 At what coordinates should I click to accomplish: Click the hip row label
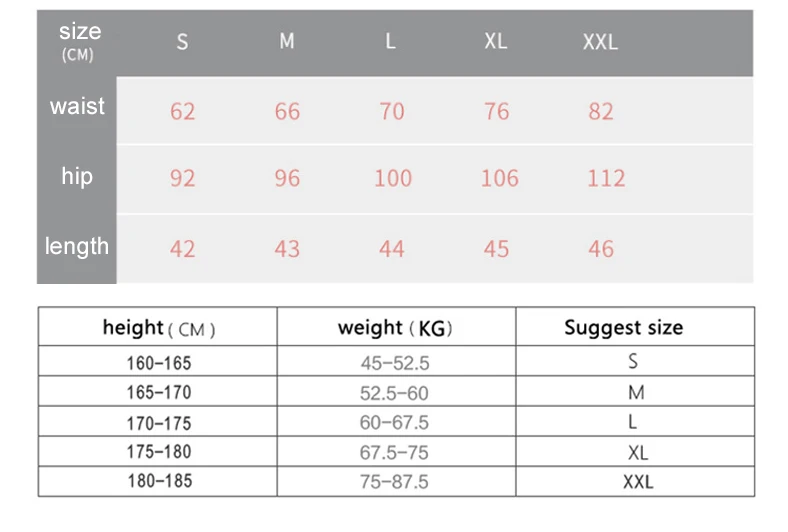(x=77, y=176)
